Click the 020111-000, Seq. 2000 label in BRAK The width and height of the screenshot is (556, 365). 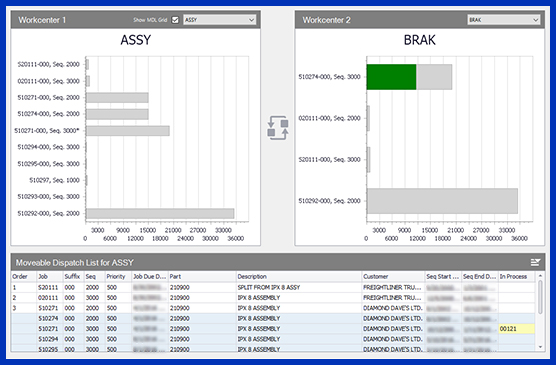click(x=329, y=118)
